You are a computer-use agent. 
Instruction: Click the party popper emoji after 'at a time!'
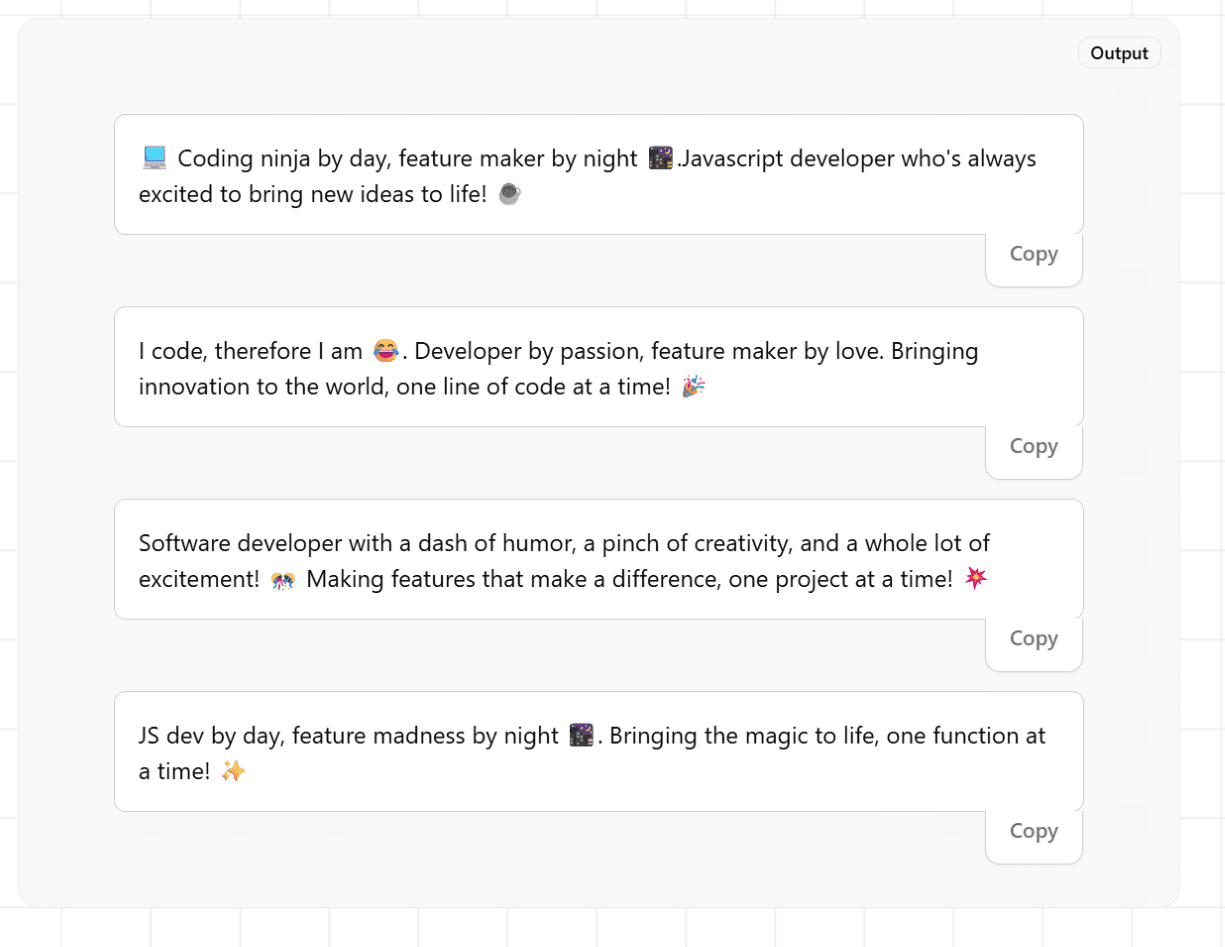(693, 386)
